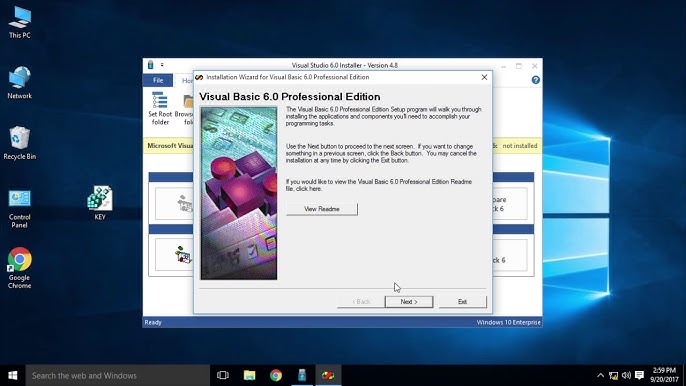Click the Exit button in wizard
The image size is (686, 386).
click(462, 302)
